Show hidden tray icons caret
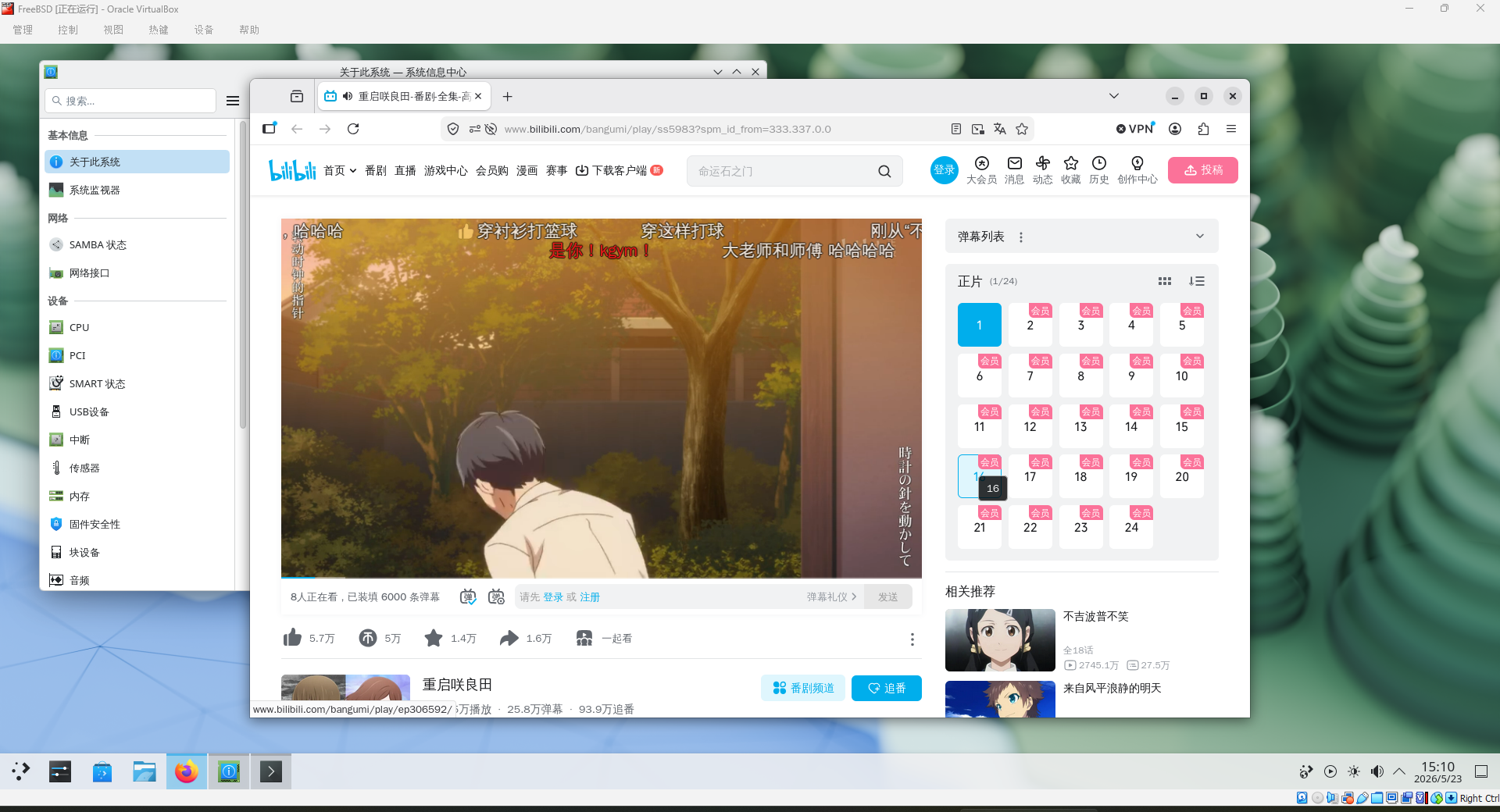 click(x=1399, y=771)
